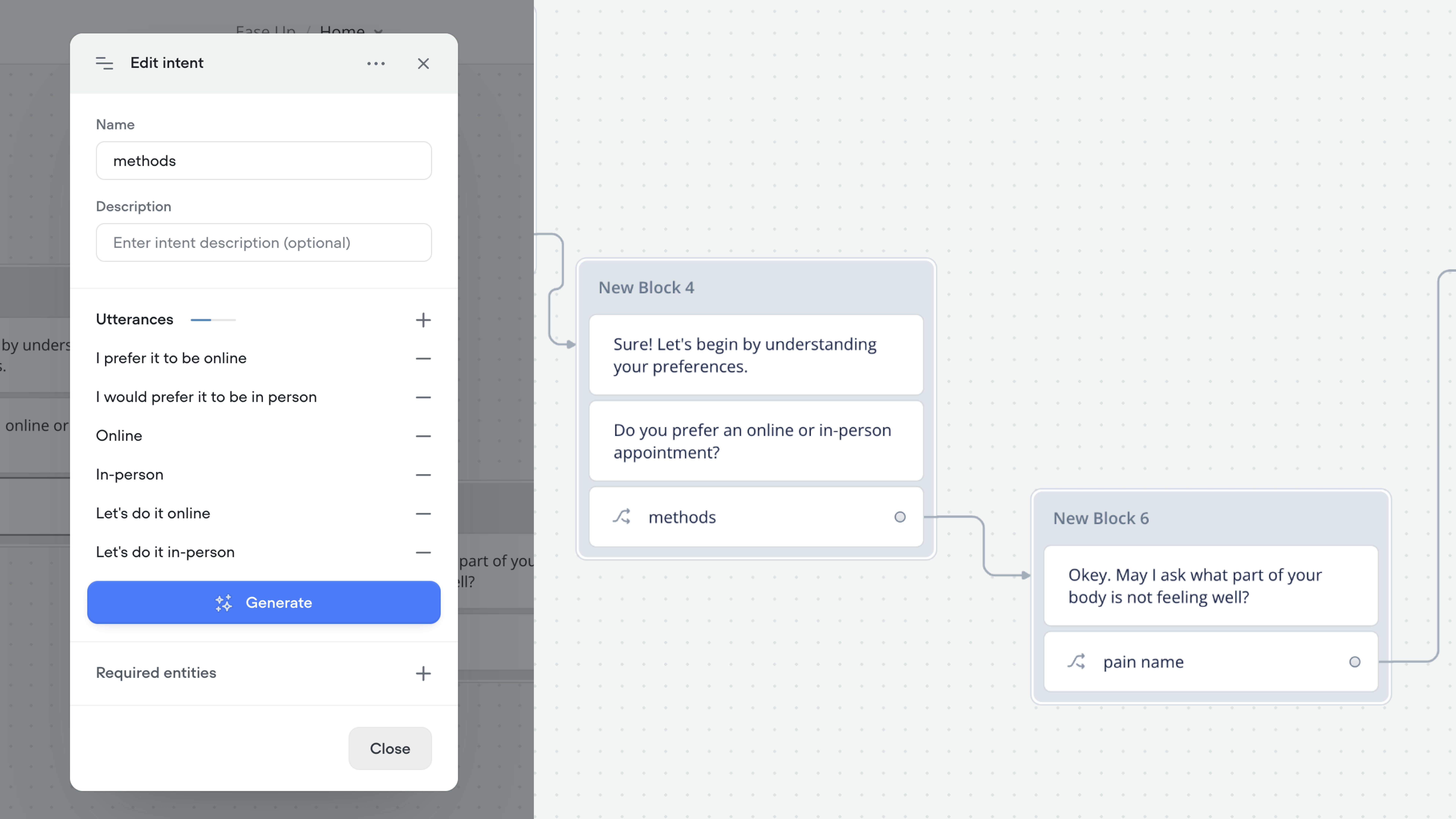Screen dimensions: 1456x819
Task: Remove the 'Online' utterance
Action: click(423, 436)
